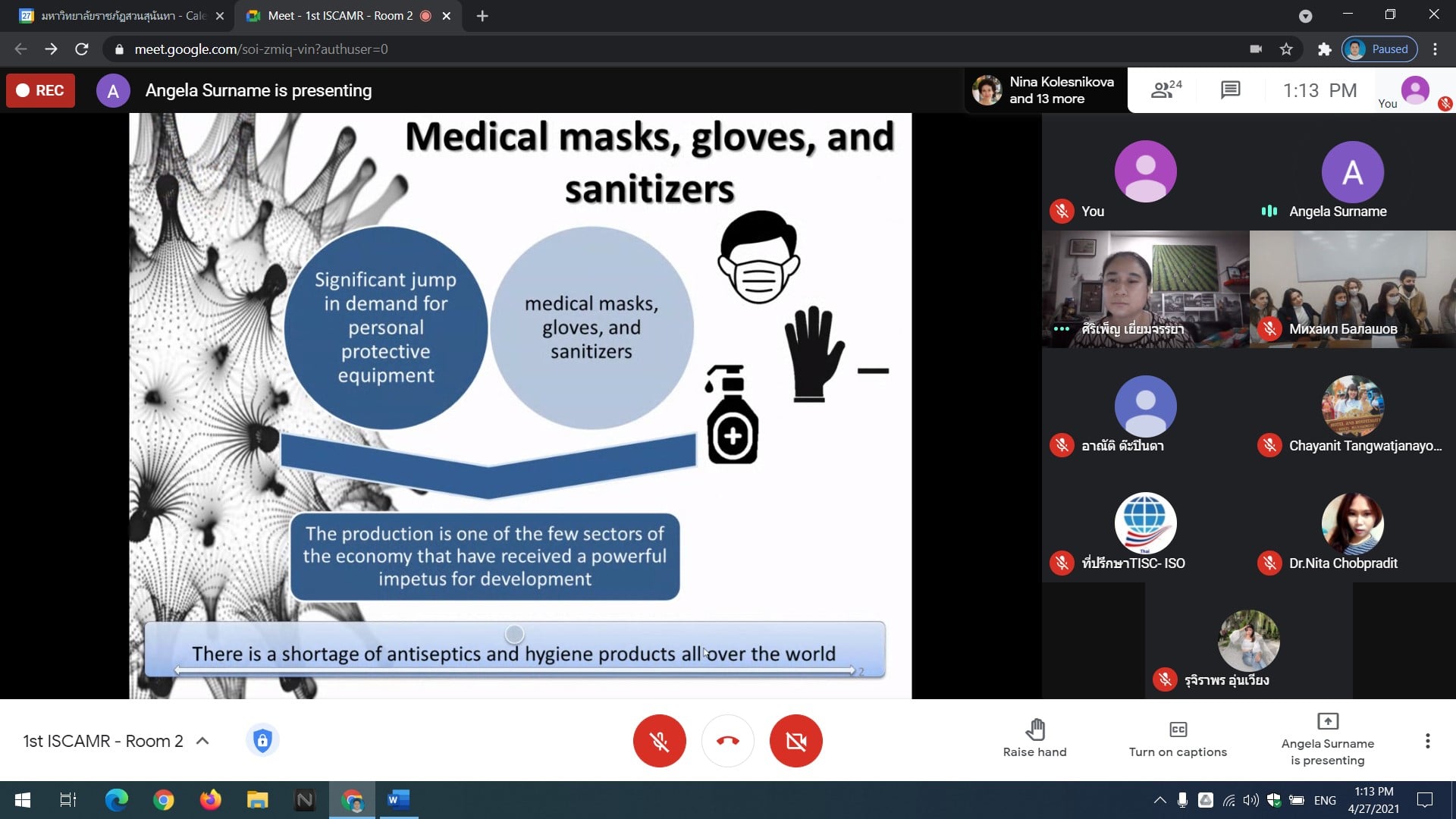
Task: Click the Angela Surname is presenting button
Action: click(1327, 739)
